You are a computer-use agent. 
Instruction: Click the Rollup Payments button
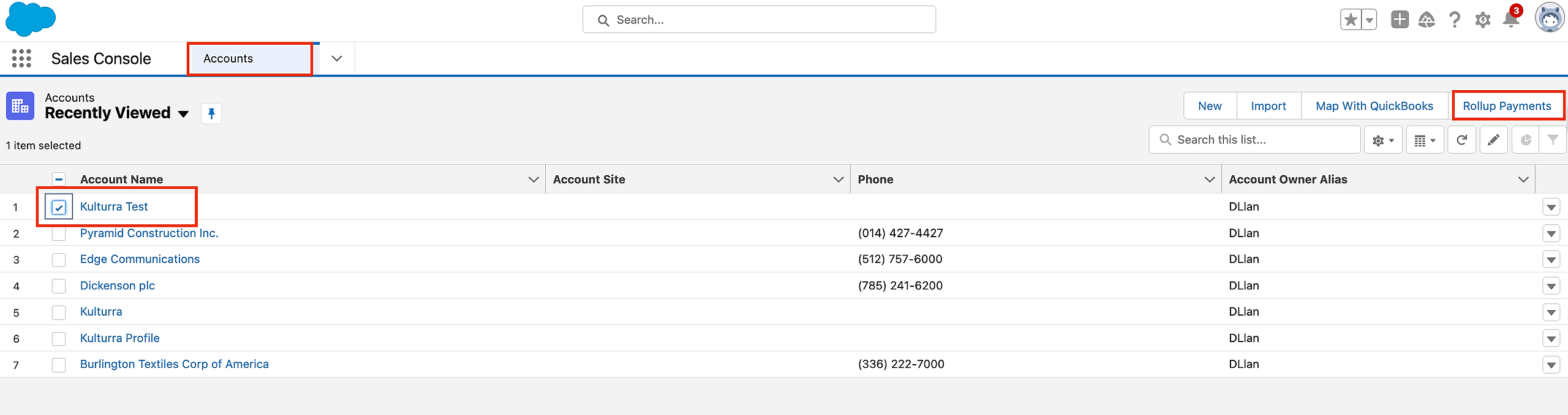click(1507, 106)
